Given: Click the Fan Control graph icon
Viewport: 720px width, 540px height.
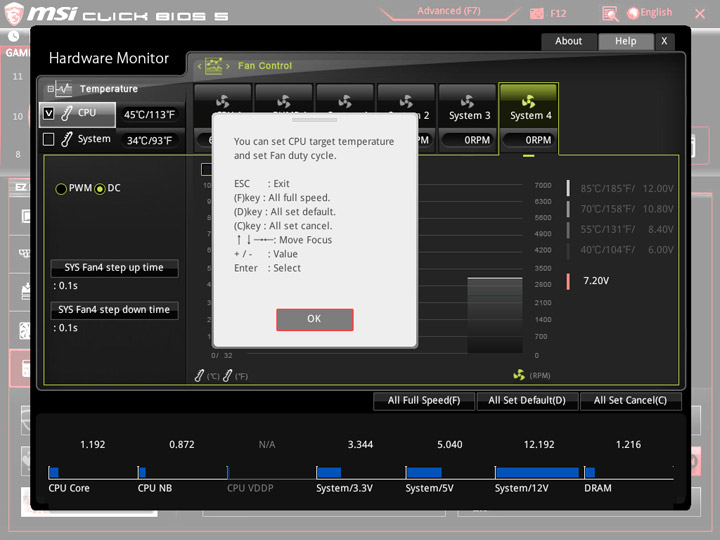Looking at the screenshot, I should coord(214,66).
